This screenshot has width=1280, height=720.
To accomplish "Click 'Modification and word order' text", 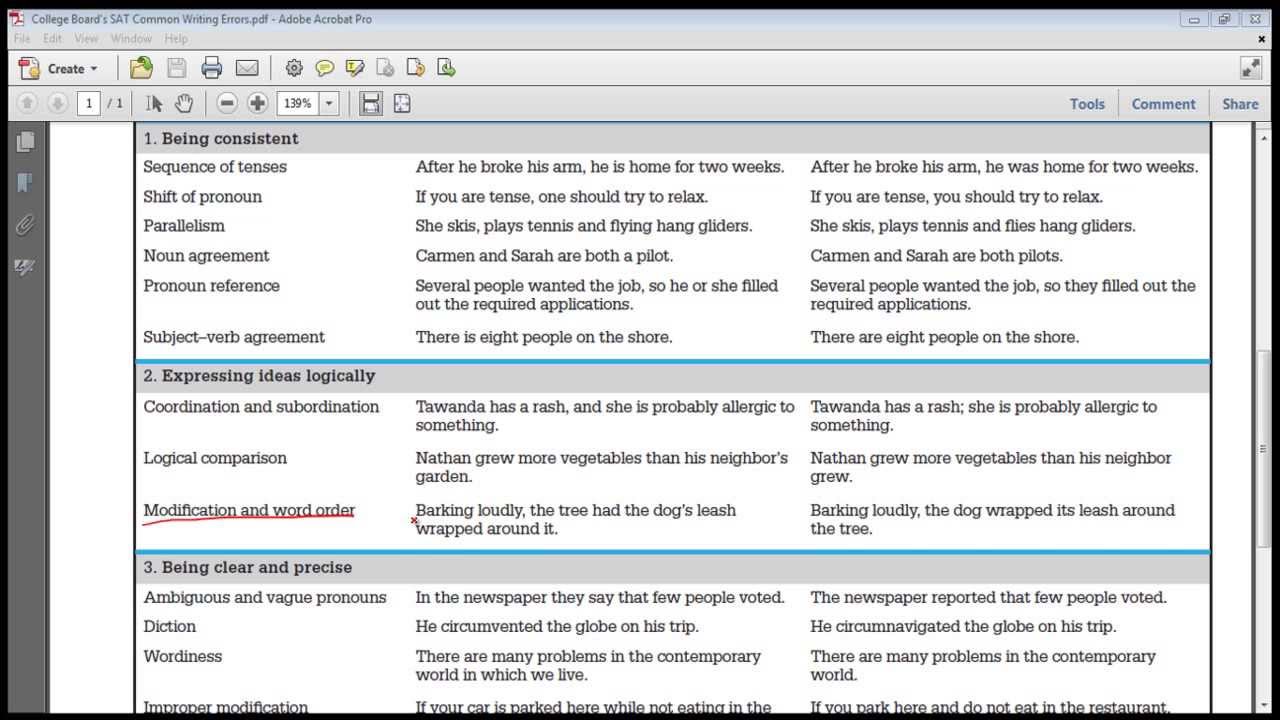I will click(249, 510).
